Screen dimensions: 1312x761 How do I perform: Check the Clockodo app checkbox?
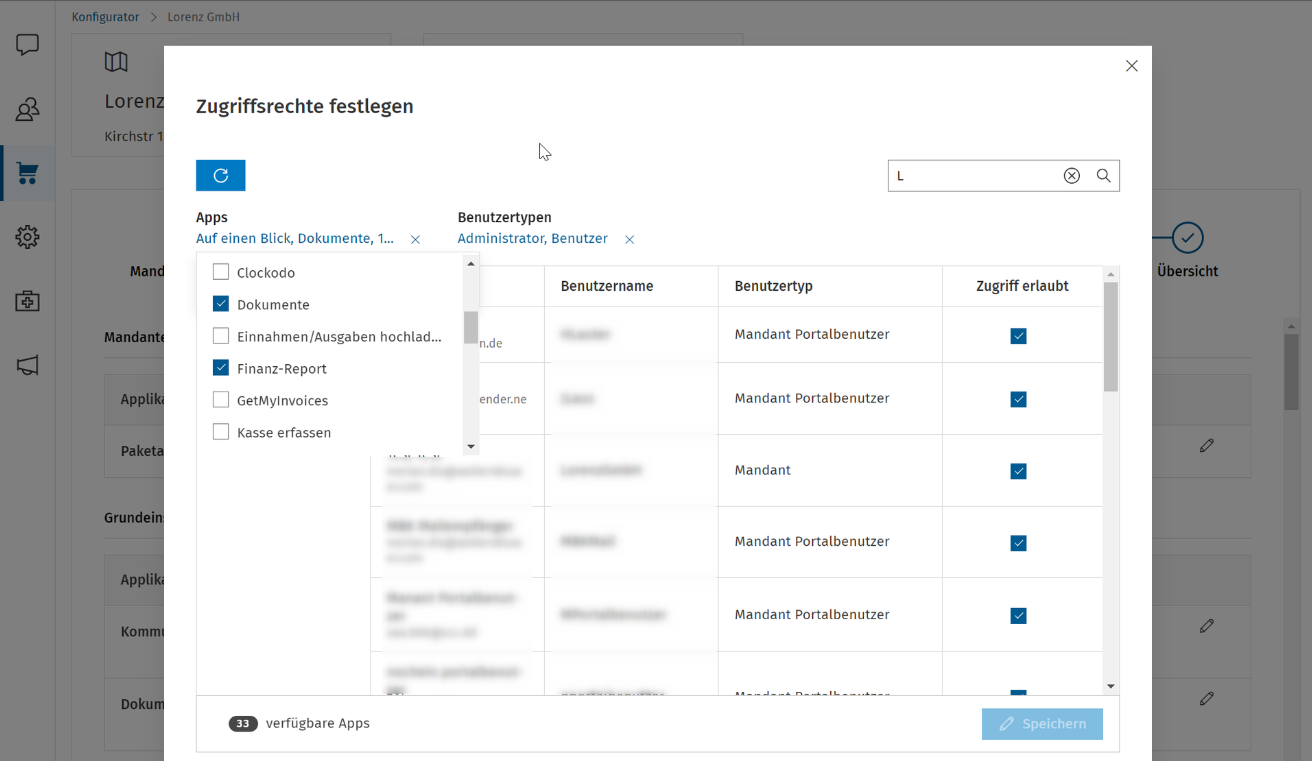[x=221, y=272]
